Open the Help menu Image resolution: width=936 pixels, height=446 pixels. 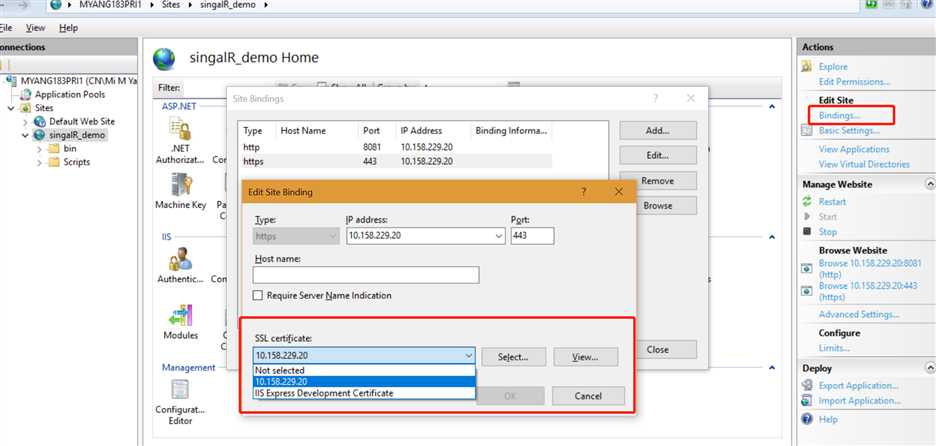click(69, 27)
